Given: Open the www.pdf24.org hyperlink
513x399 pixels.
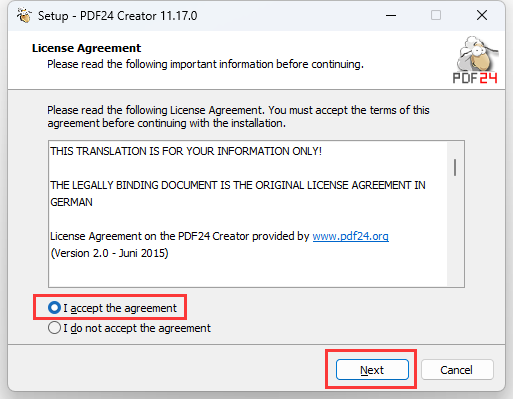Looking at the screenshot, I should pyautogui.click(x=350, y=236).
